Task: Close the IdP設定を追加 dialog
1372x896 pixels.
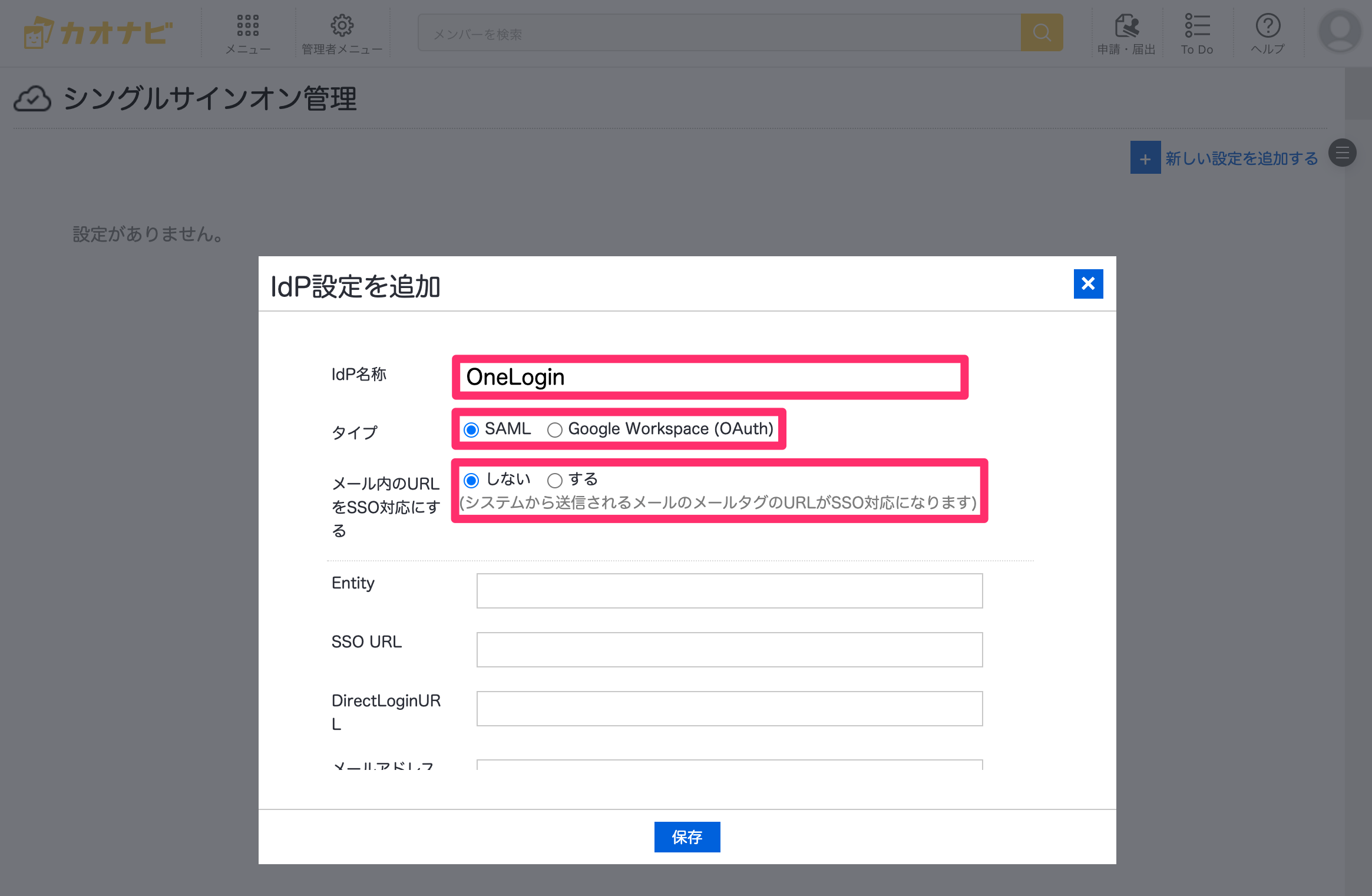Action: (1088, 284)
